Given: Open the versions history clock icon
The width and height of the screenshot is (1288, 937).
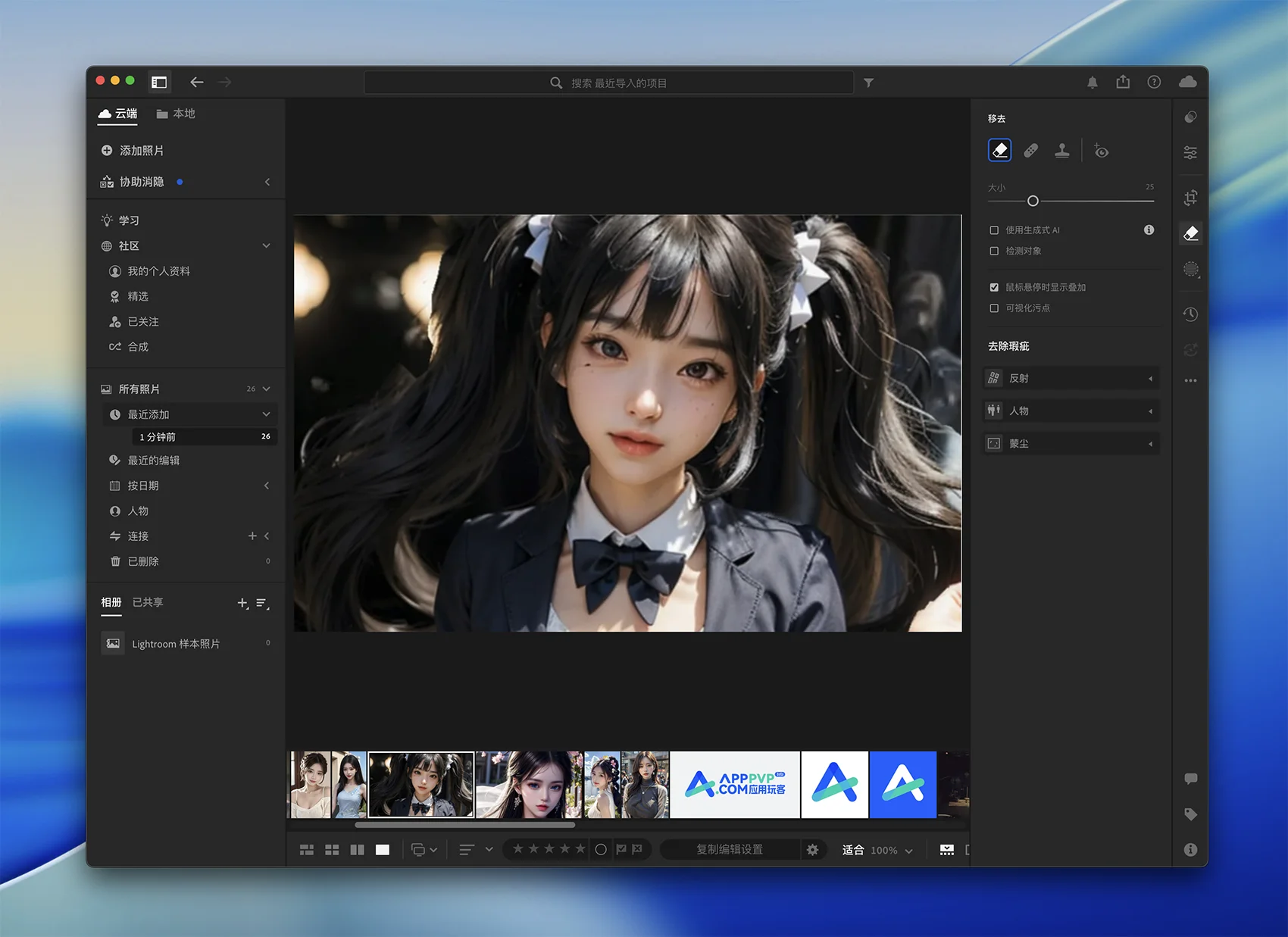Looking at the screenshot, I should [x=1190, y=314].
